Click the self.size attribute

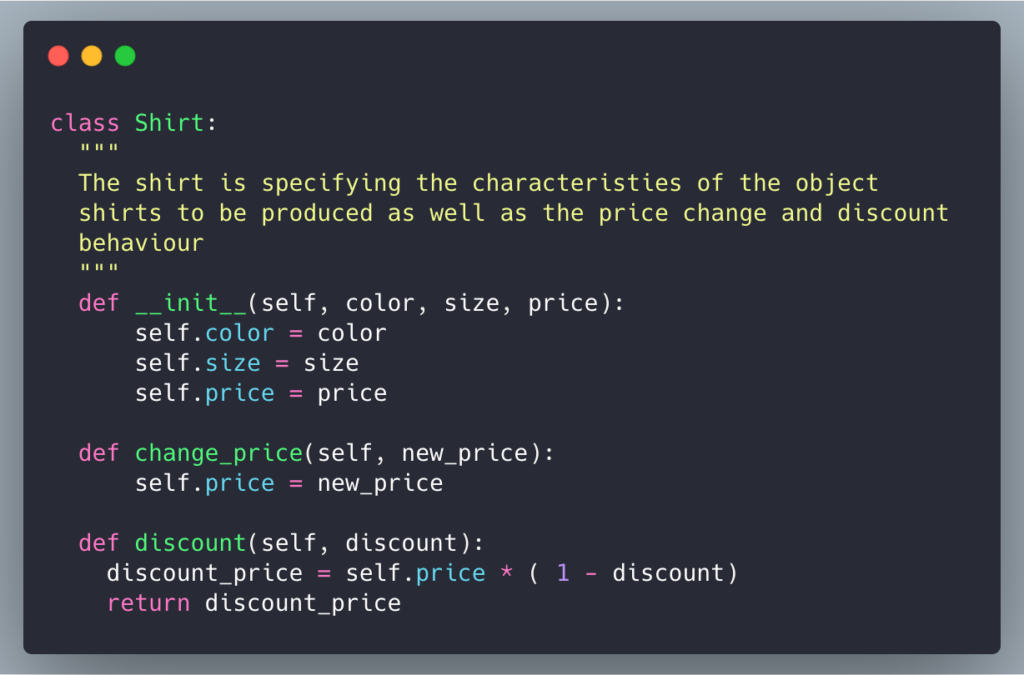pos(197,363)
